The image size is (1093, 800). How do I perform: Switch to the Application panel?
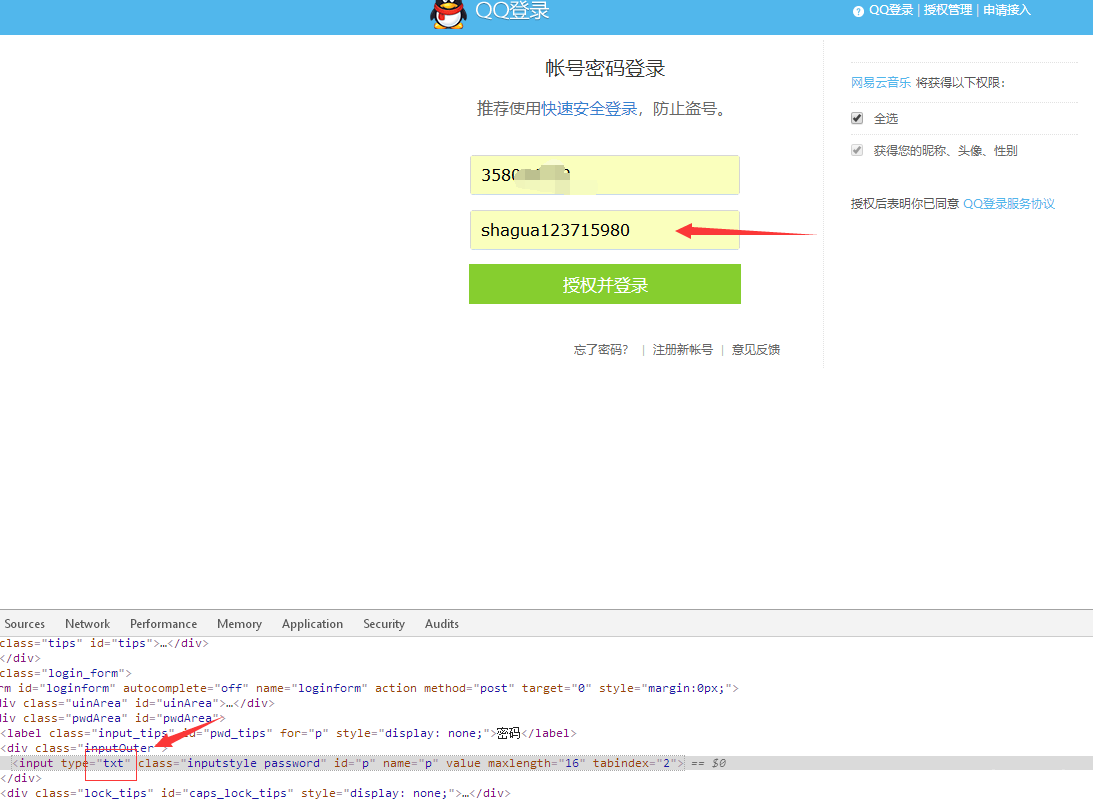[x=312, y=623]
